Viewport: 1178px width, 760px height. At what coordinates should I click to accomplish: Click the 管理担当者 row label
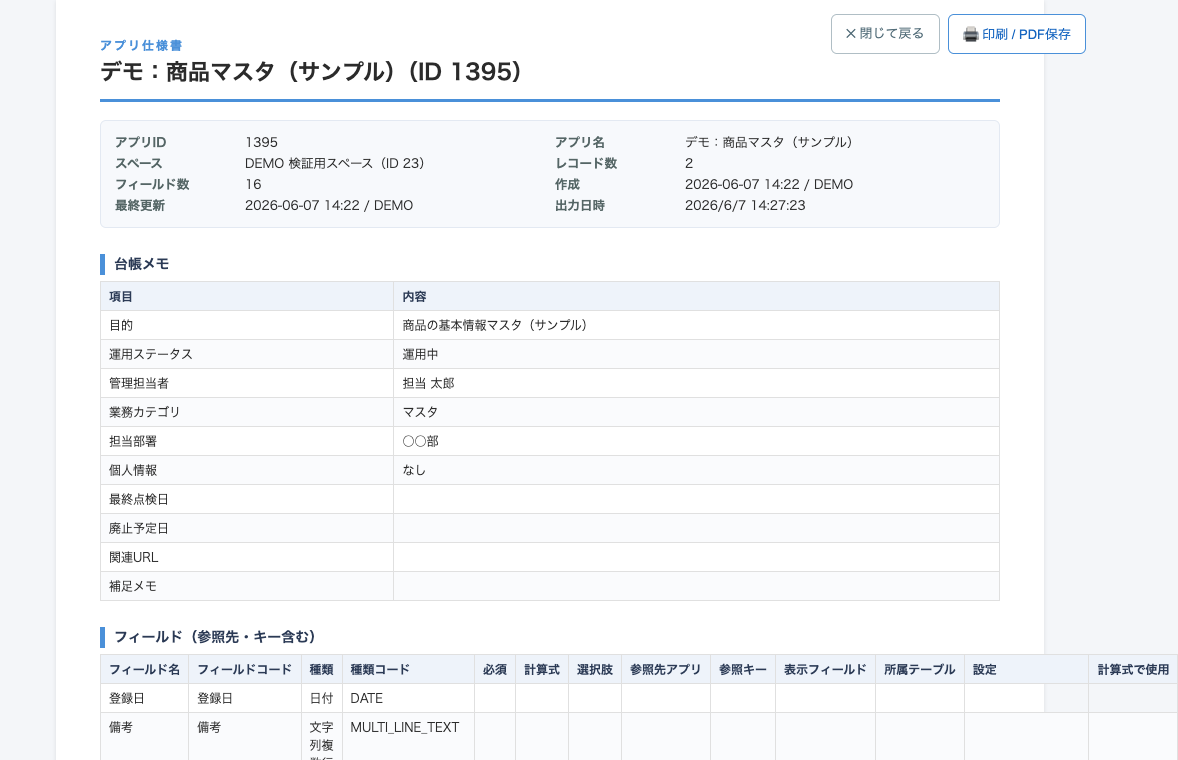138,383
